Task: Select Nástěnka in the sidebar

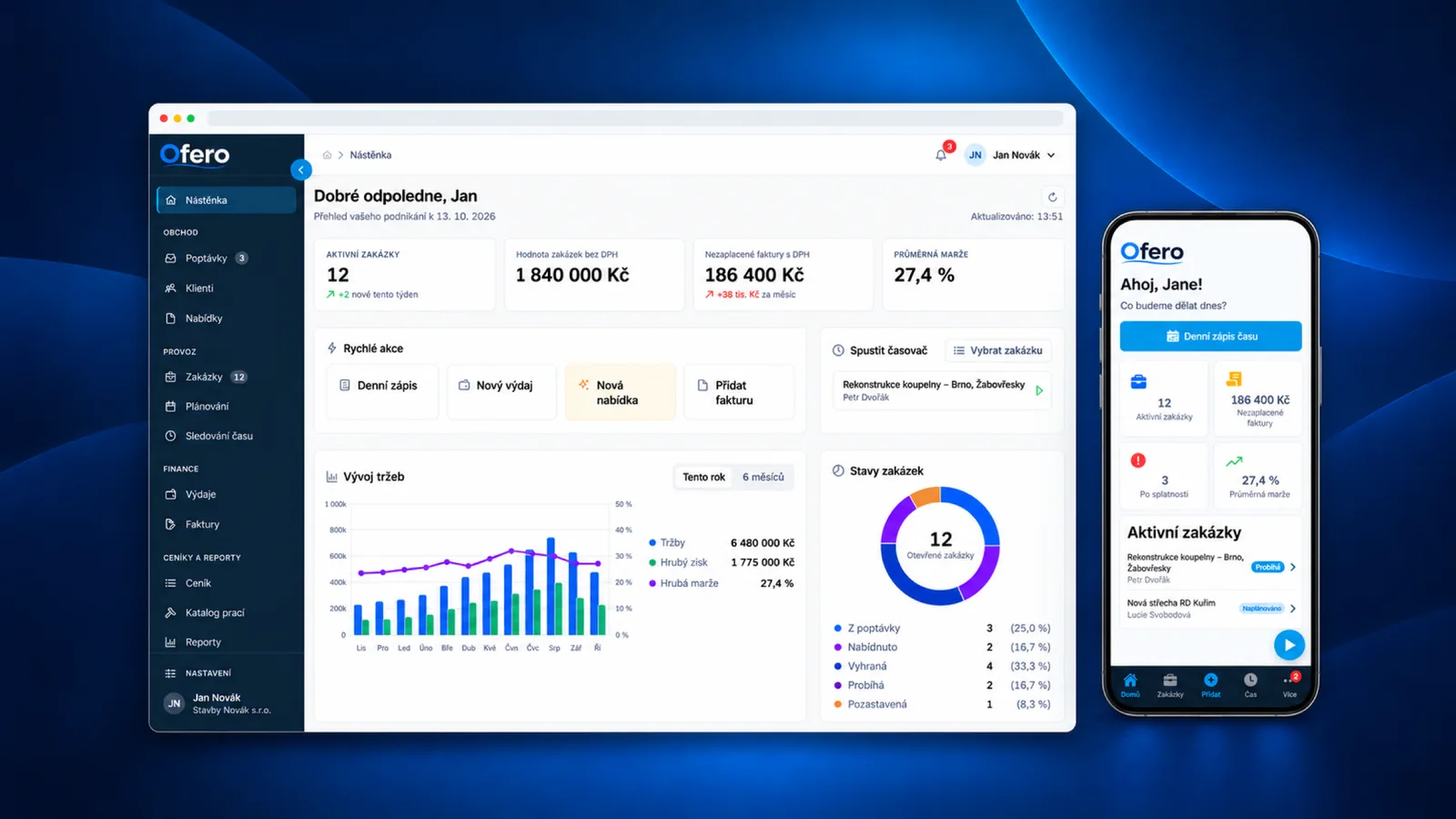Action: 227,200
